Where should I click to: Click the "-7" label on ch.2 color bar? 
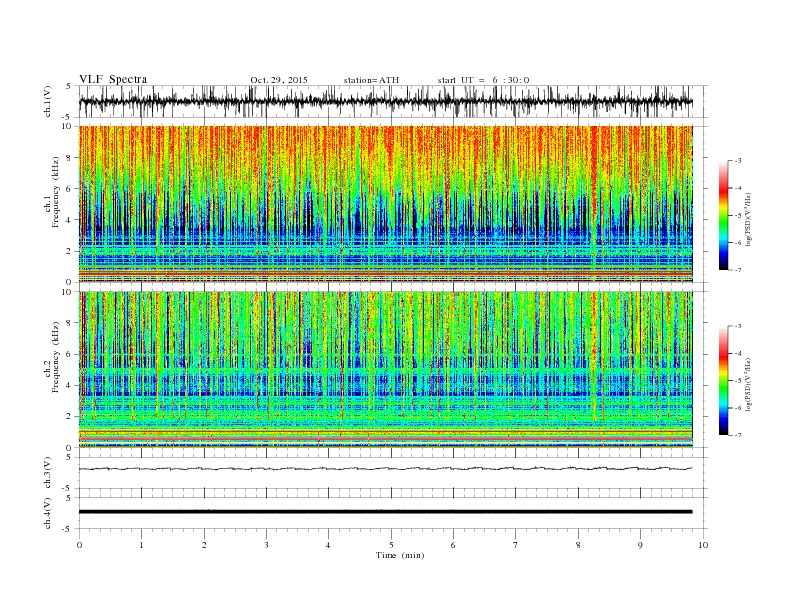click(738, 435)
